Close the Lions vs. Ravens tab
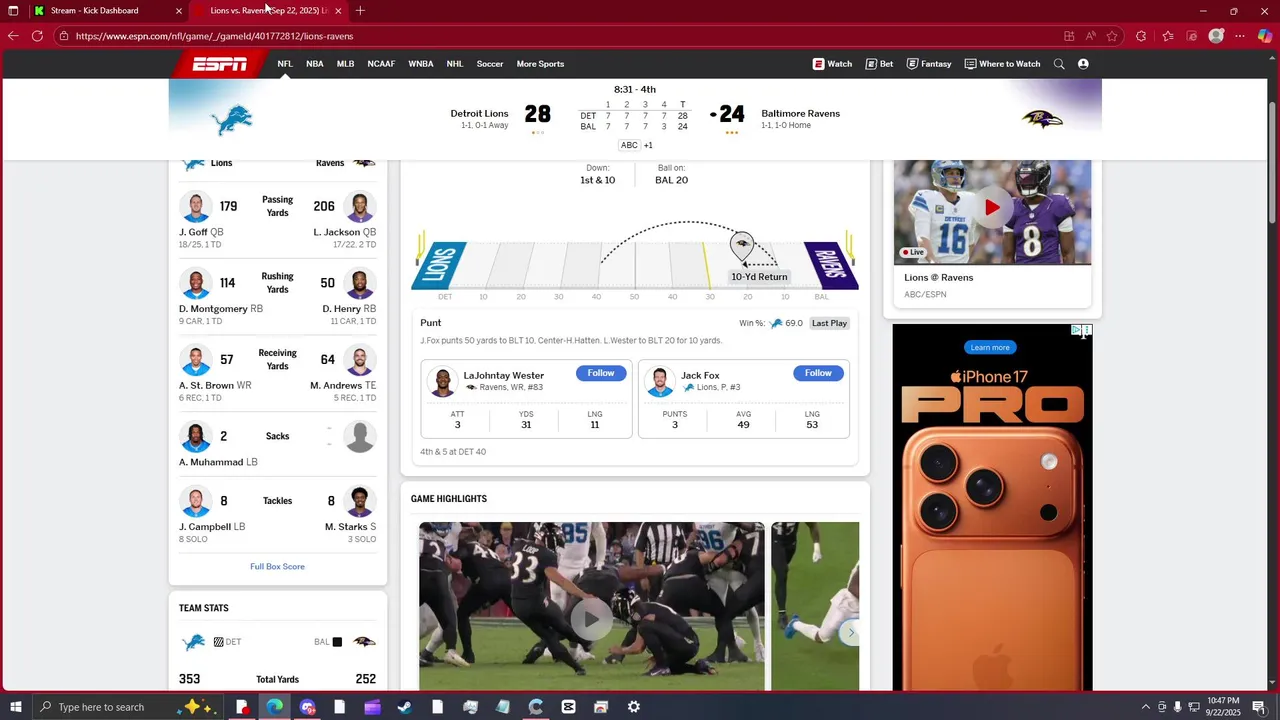 tap(338, 11)
